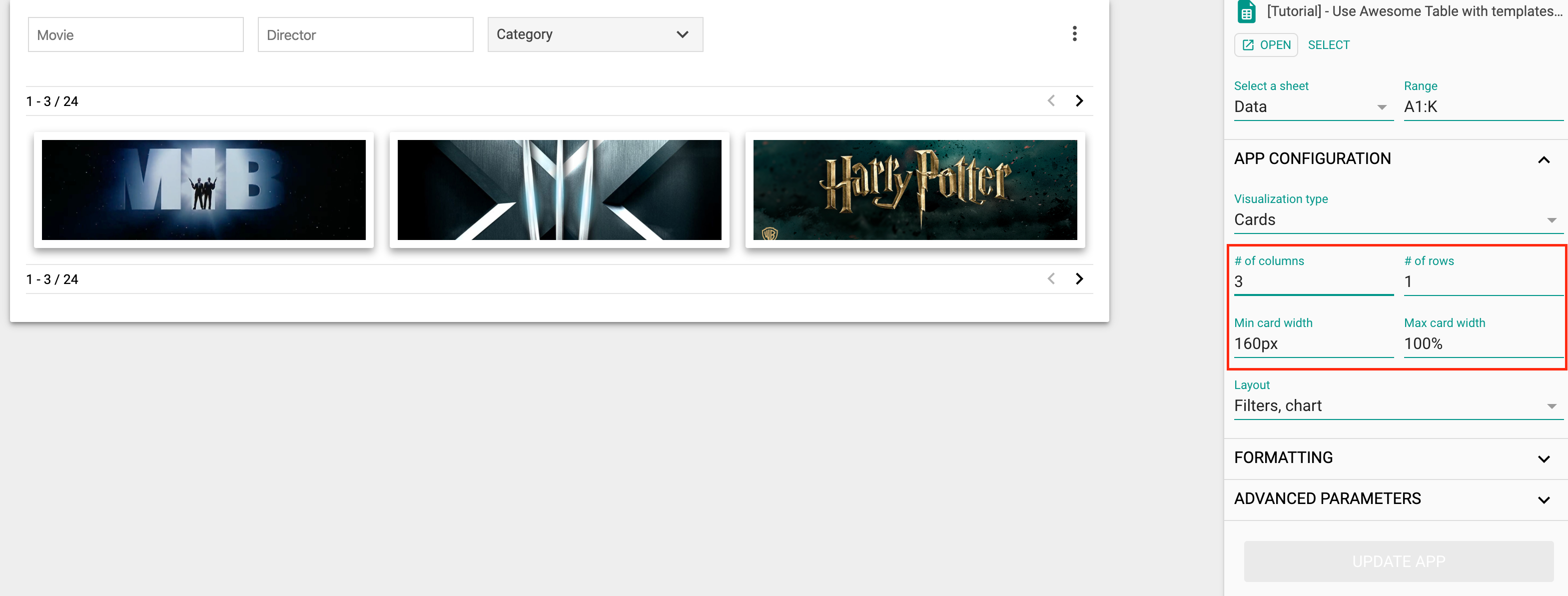Expand the ADVANCED PARAMETERS section
1568x596 pixels.
[x=1544, y=500]
